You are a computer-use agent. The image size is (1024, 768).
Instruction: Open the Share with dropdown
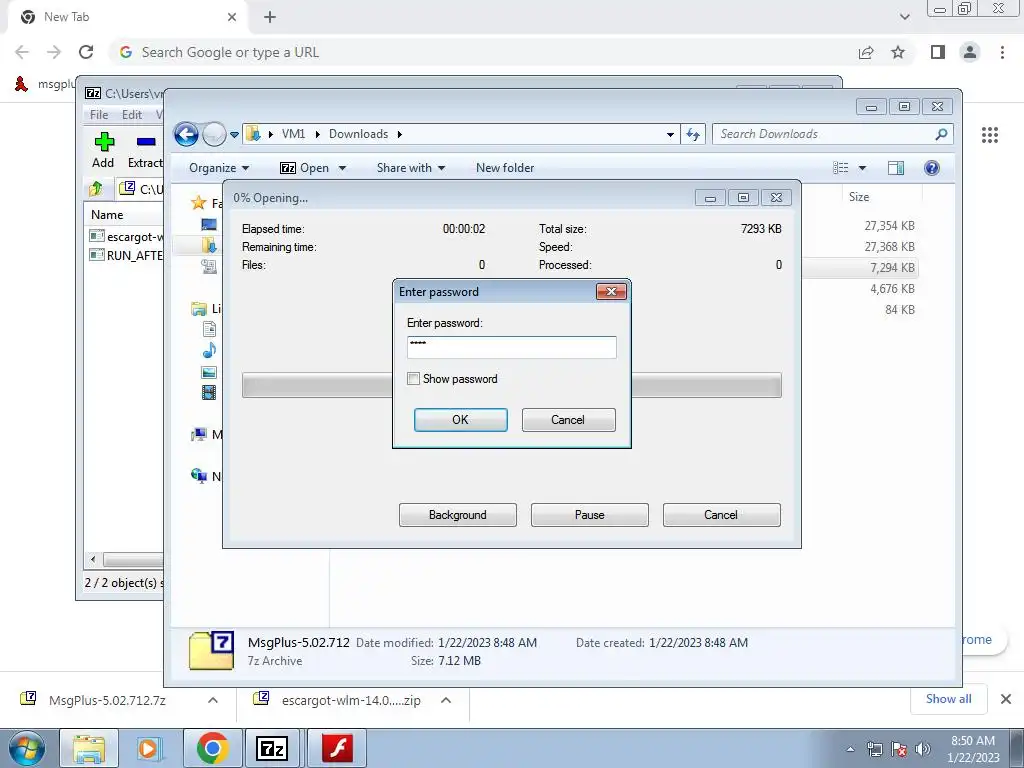pyautogui.click(x=411, y=168)
